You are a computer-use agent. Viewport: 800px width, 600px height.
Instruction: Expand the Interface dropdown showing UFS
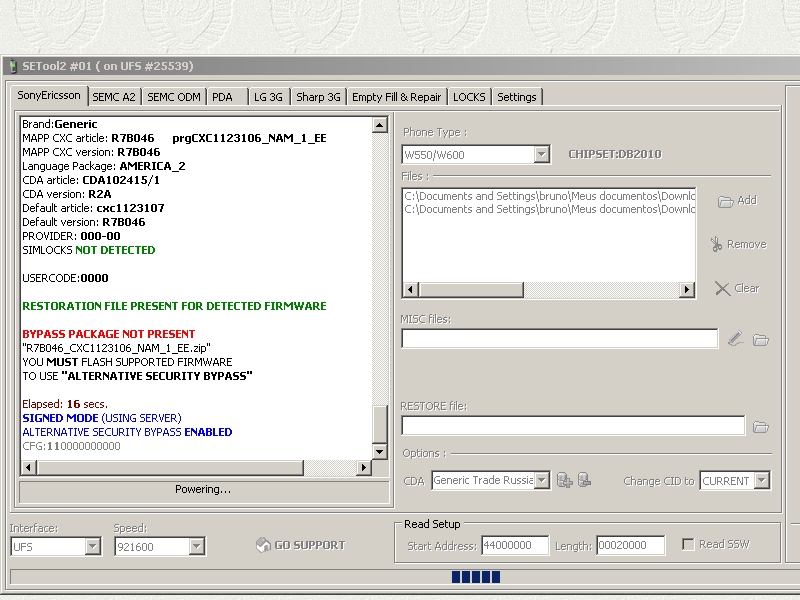coord(92,546)
